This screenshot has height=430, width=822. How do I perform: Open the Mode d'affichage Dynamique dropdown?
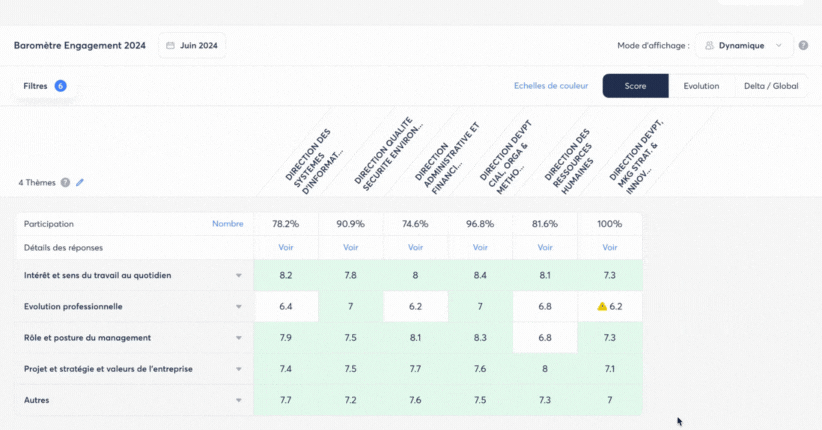point(743,45)
